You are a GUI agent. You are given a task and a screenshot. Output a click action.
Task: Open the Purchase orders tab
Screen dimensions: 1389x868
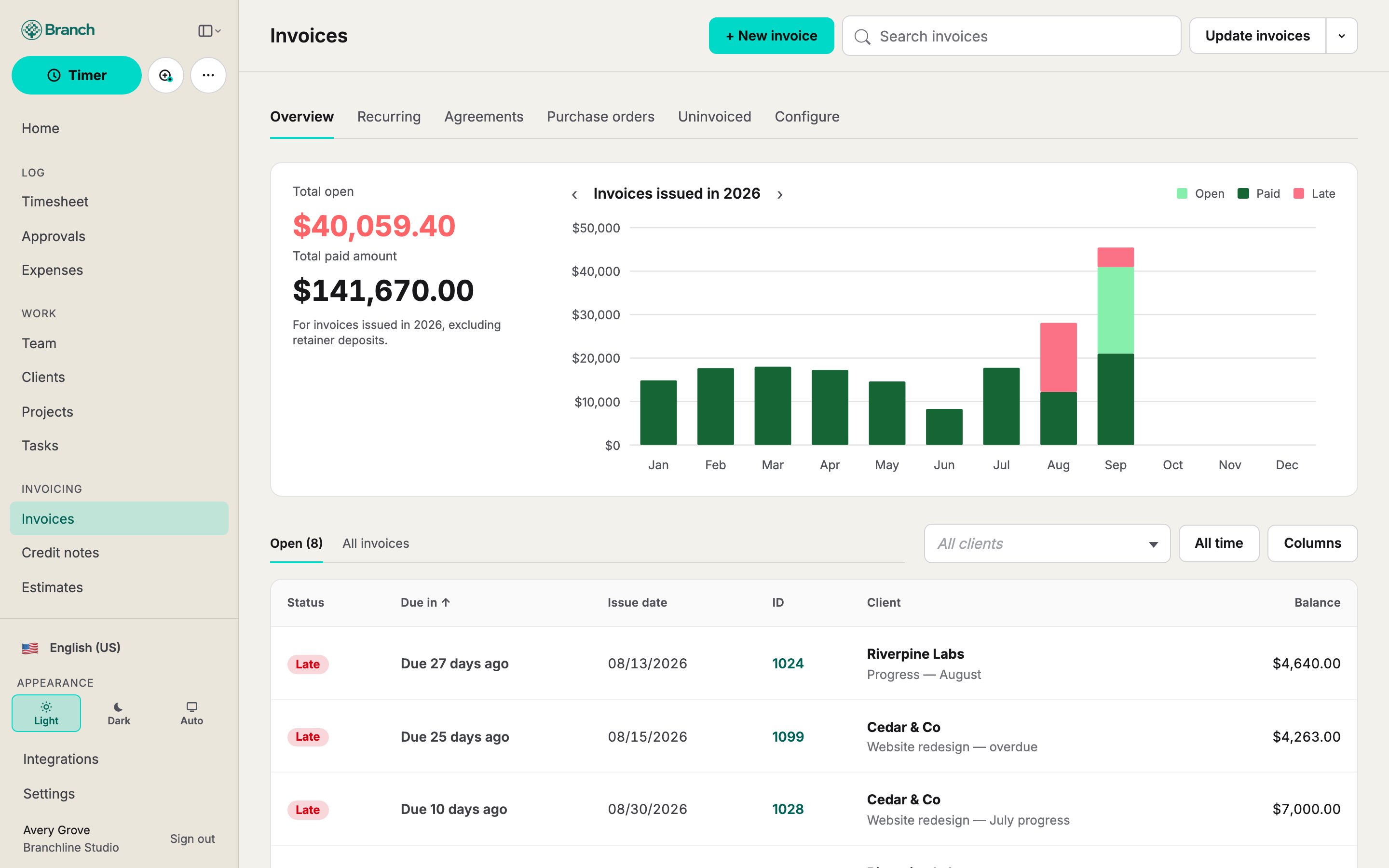600,117
